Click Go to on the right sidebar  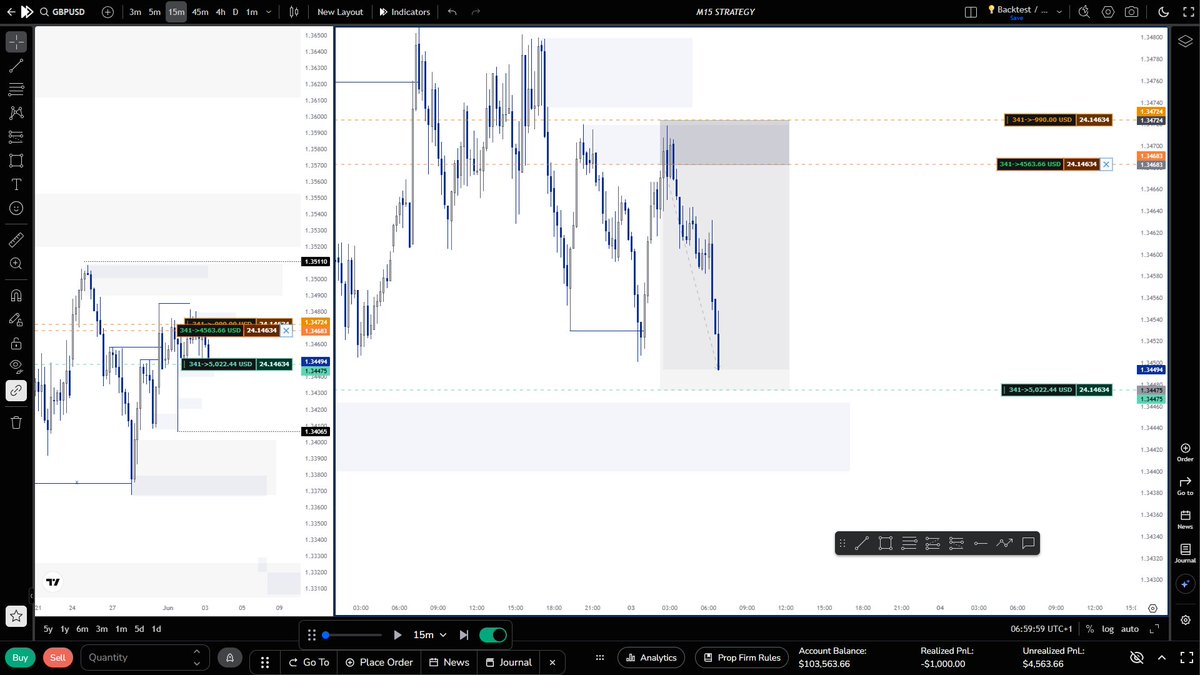click(x=1185, y=486)
